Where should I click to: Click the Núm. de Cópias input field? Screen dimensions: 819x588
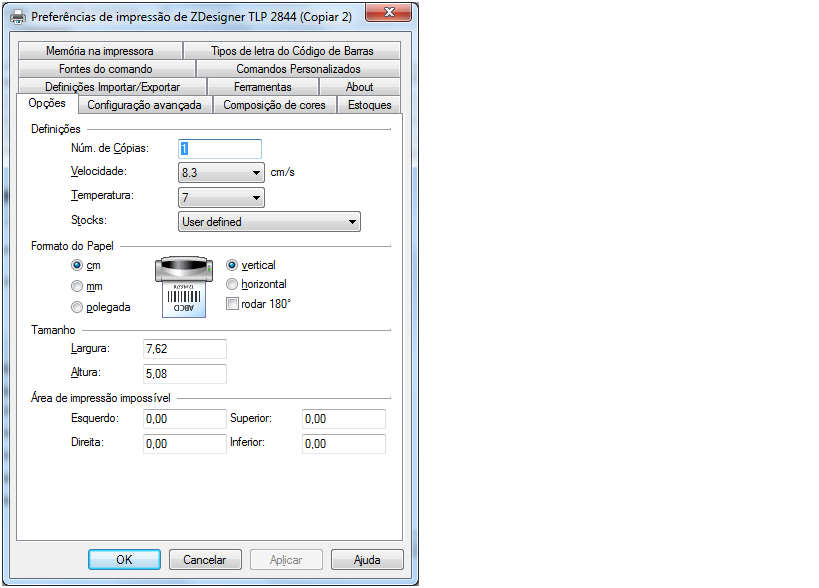pos(220,149)
